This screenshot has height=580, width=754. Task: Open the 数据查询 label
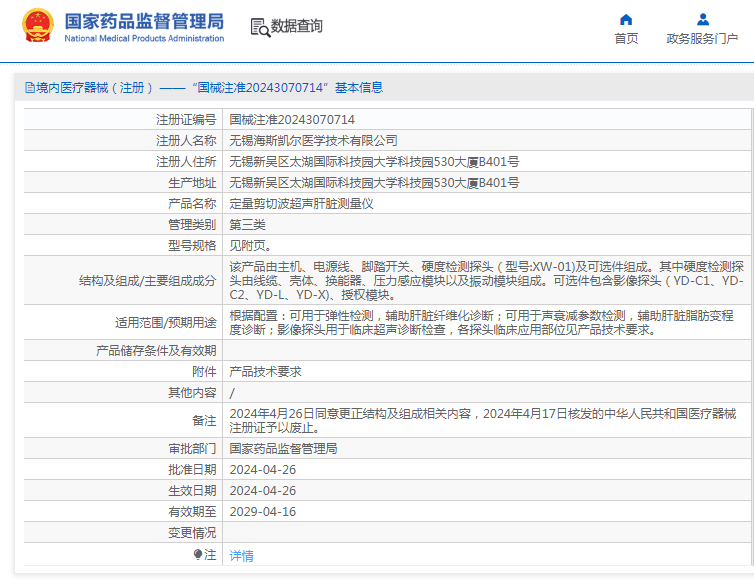click(297, 26)
